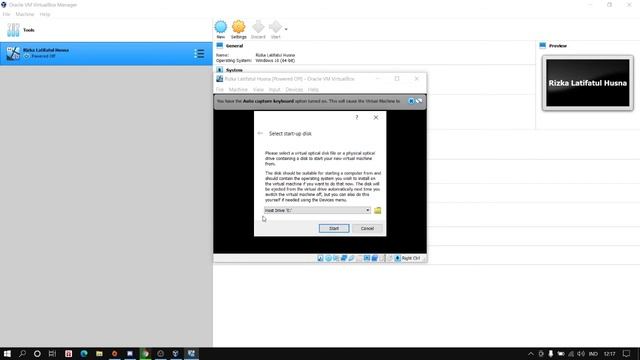Open the notification center icon

pyautogui.click(x=627, y=354)
